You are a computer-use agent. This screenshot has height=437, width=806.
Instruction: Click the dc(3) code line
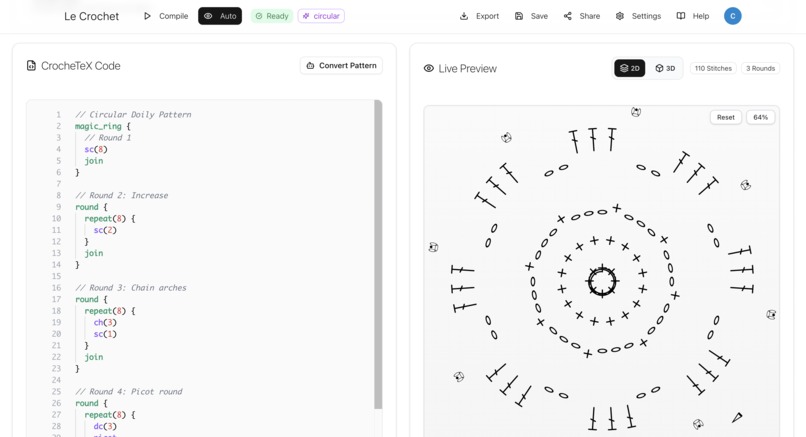pos(105,426)
